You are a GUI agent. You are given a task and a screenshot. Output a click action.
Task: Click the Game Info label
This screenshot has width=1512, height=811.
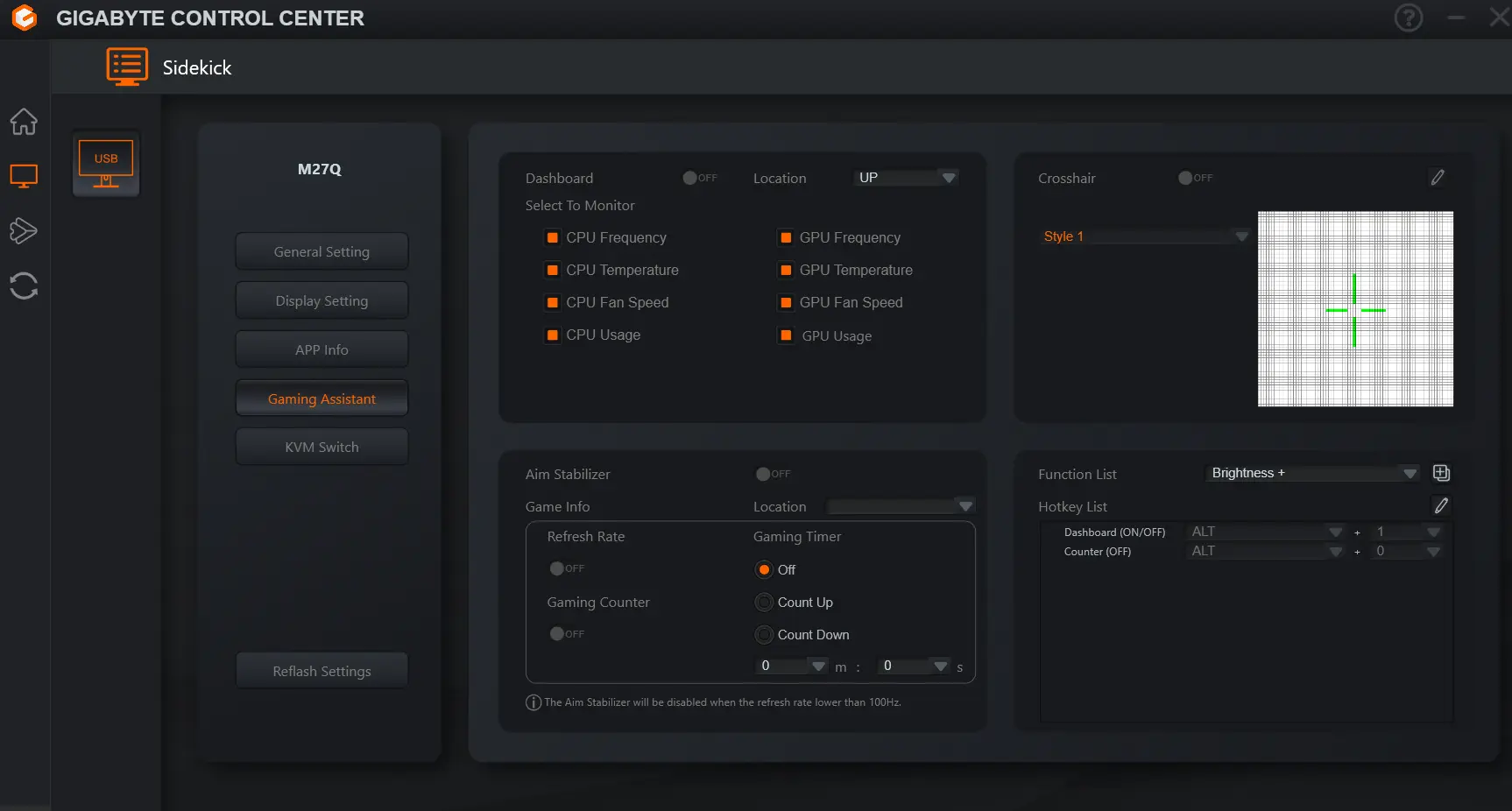pos(557,506)
